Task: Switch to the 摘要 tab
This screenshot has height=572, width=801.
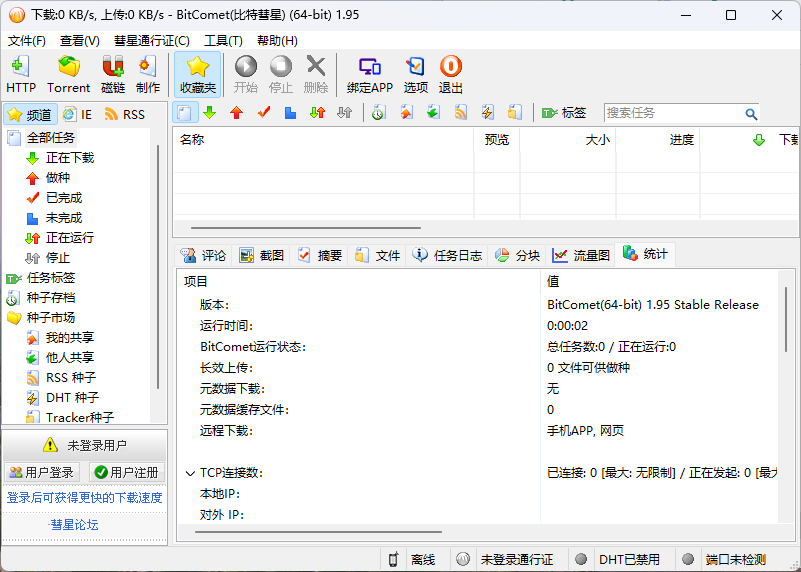Action: coord(319,255)
